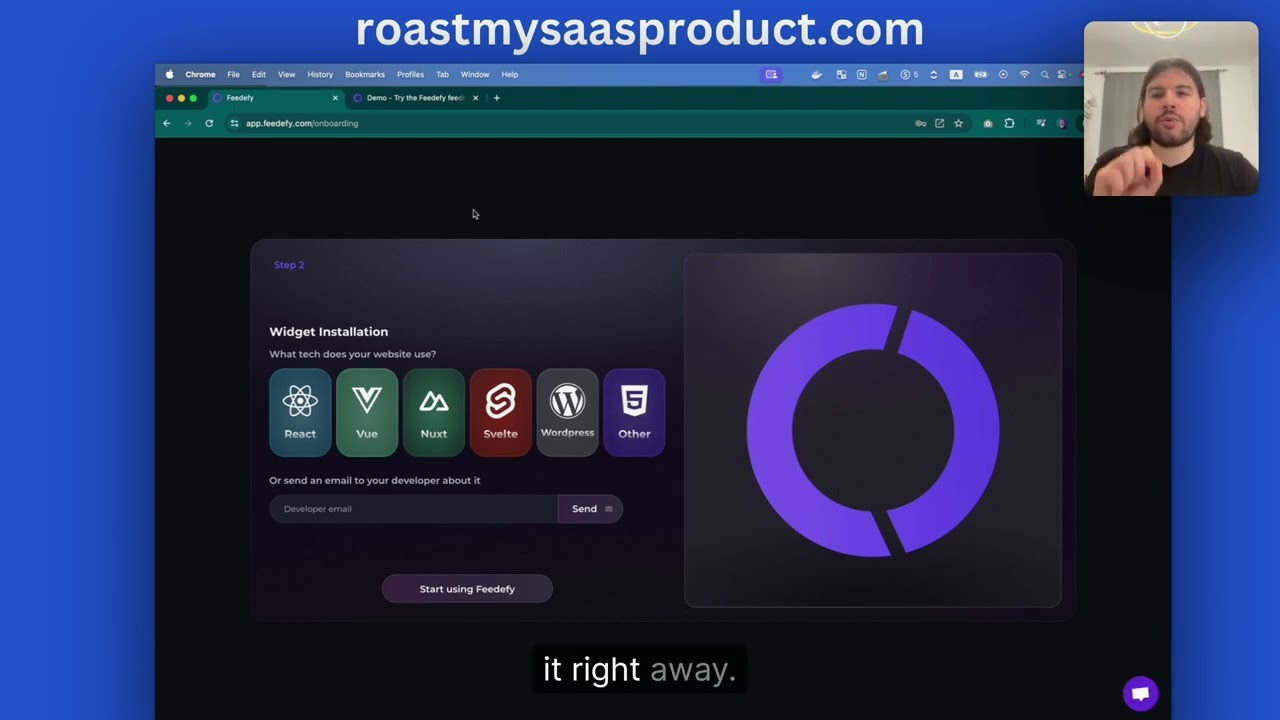Click the Docker whale menu bar icon
Viewport: 1280px width, 720px height.
816,74
